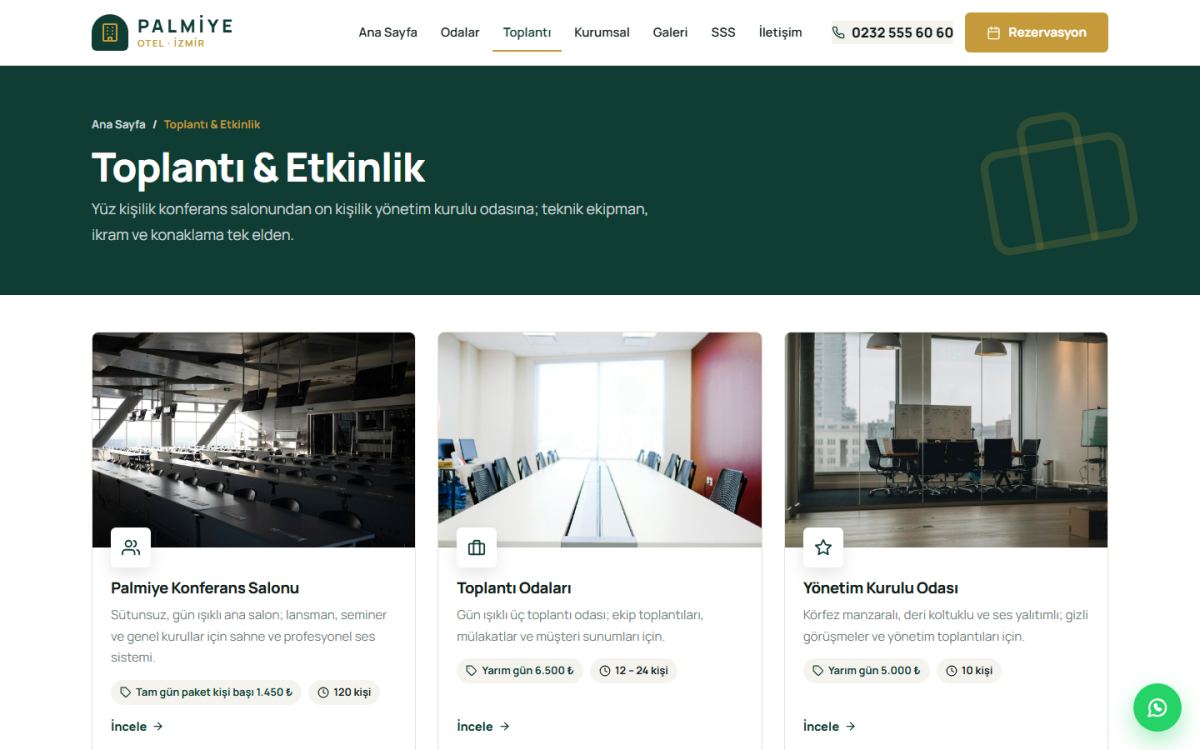Image resolution: width=1200 pixels, height=750 pixels.
Task: Click the phone icon beside 0232 555 60 60
Action: click(x=838, y=33)
